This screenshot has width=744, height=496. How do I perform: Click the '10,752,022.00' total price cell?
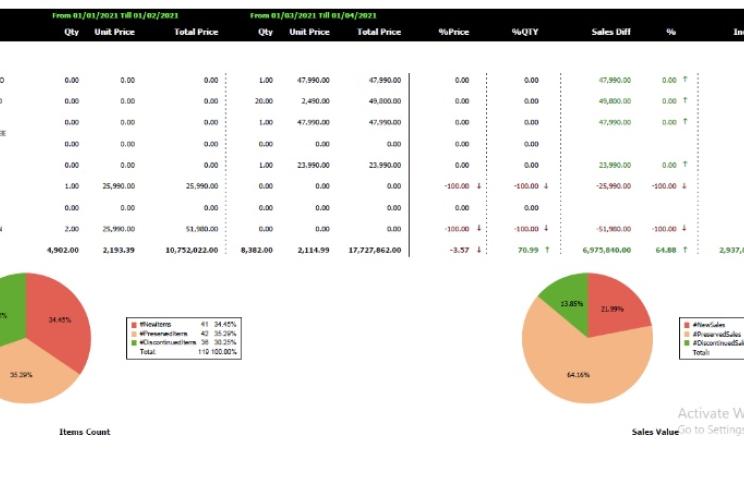(192, 250)
